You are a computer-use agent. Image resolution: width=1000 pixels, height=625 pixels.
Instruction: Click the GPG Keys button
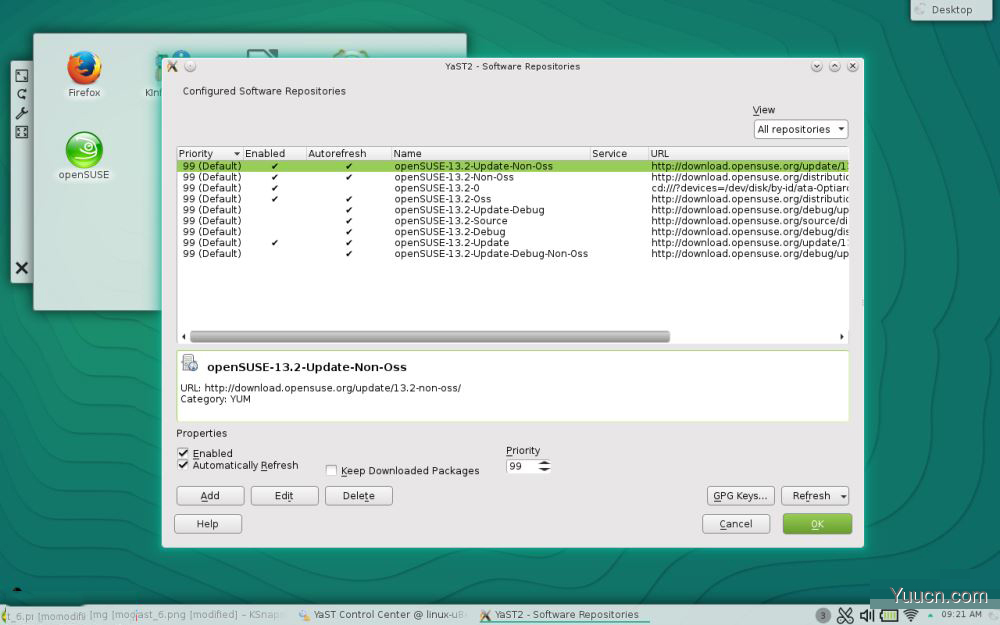(x=740, y=496)
